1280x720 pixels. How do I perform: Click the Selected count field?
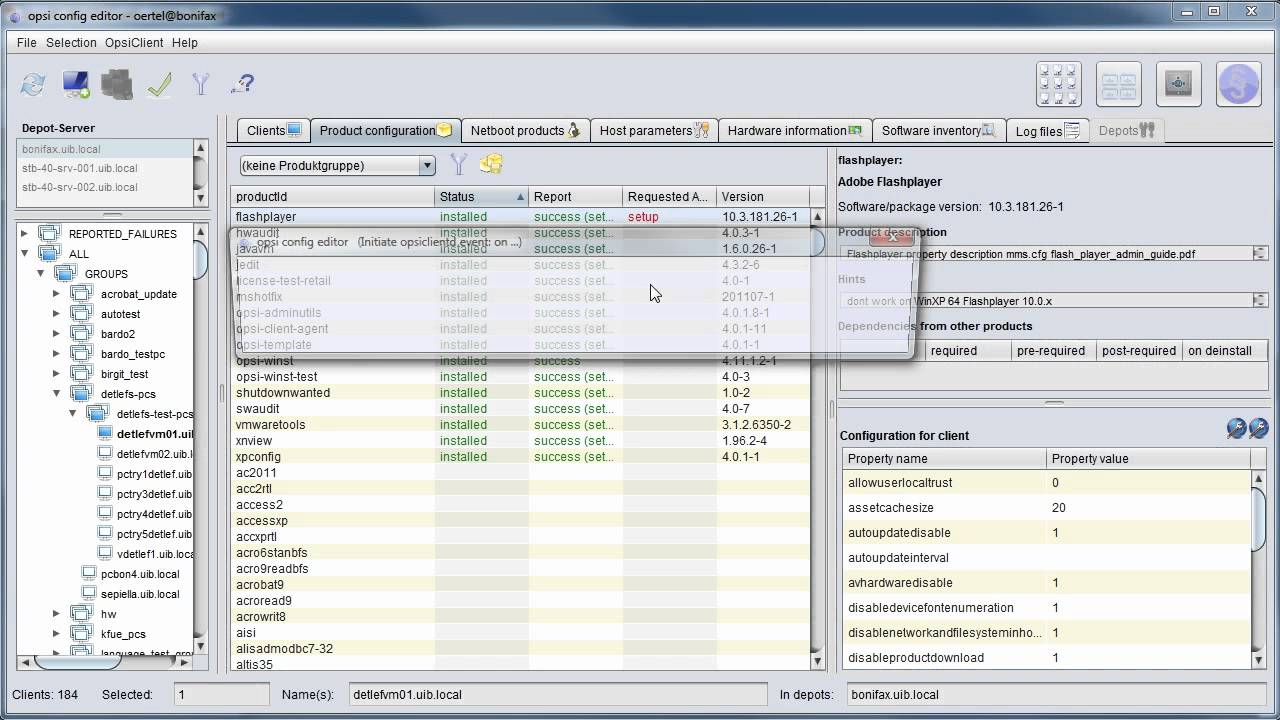[x=221, y=694]
